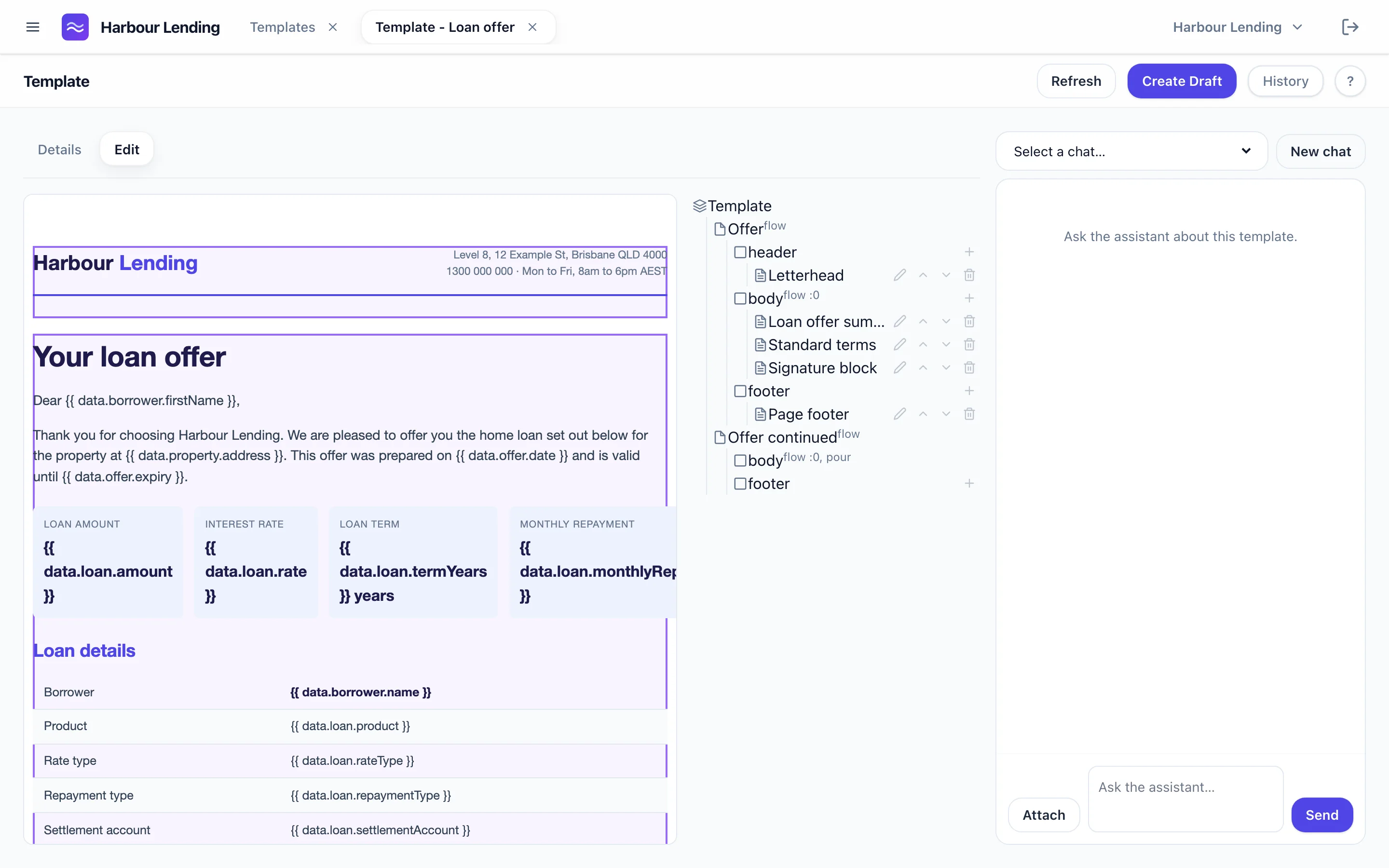Image resolution: width=1389 pixels, height=868 pixels.
Task: Delete the Loan offer summary block
Action: 969,322
